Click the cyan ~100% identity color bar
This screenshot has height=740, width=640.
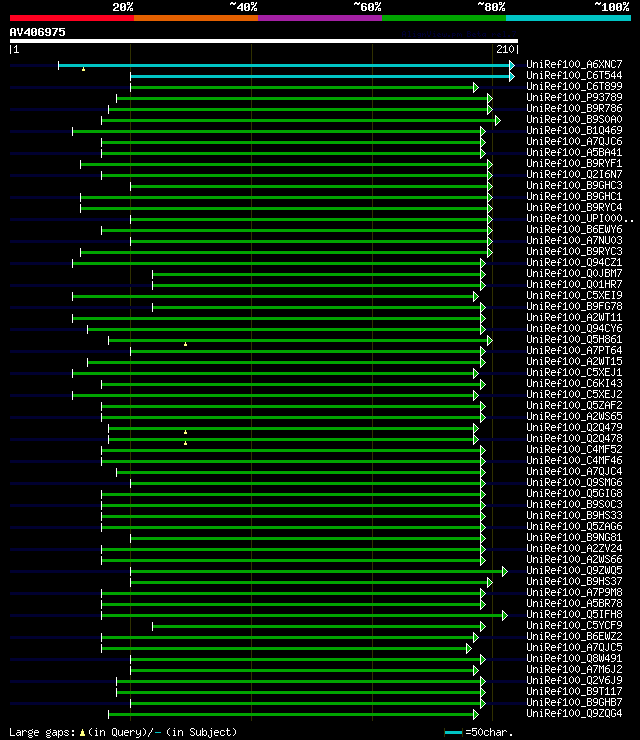568,18
